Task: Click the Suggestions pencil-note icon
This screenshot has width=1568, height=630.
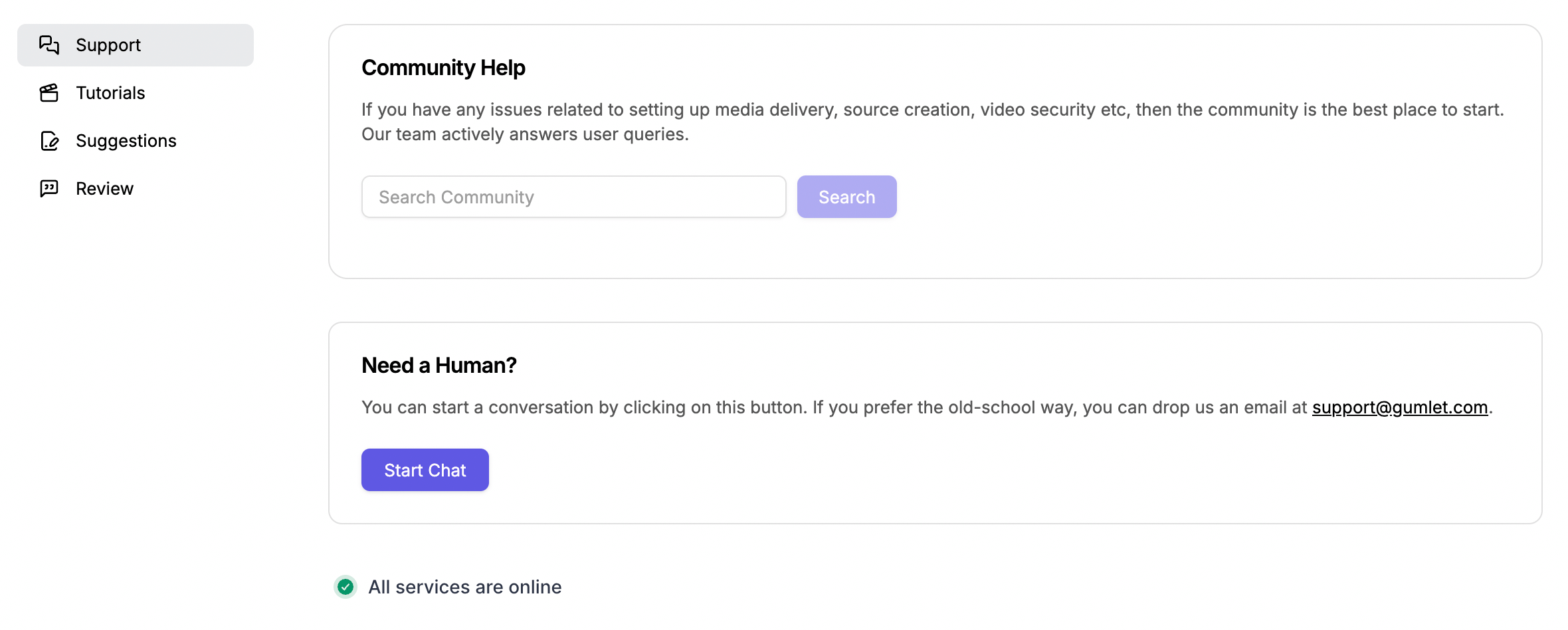Action: tap(49, 140)
